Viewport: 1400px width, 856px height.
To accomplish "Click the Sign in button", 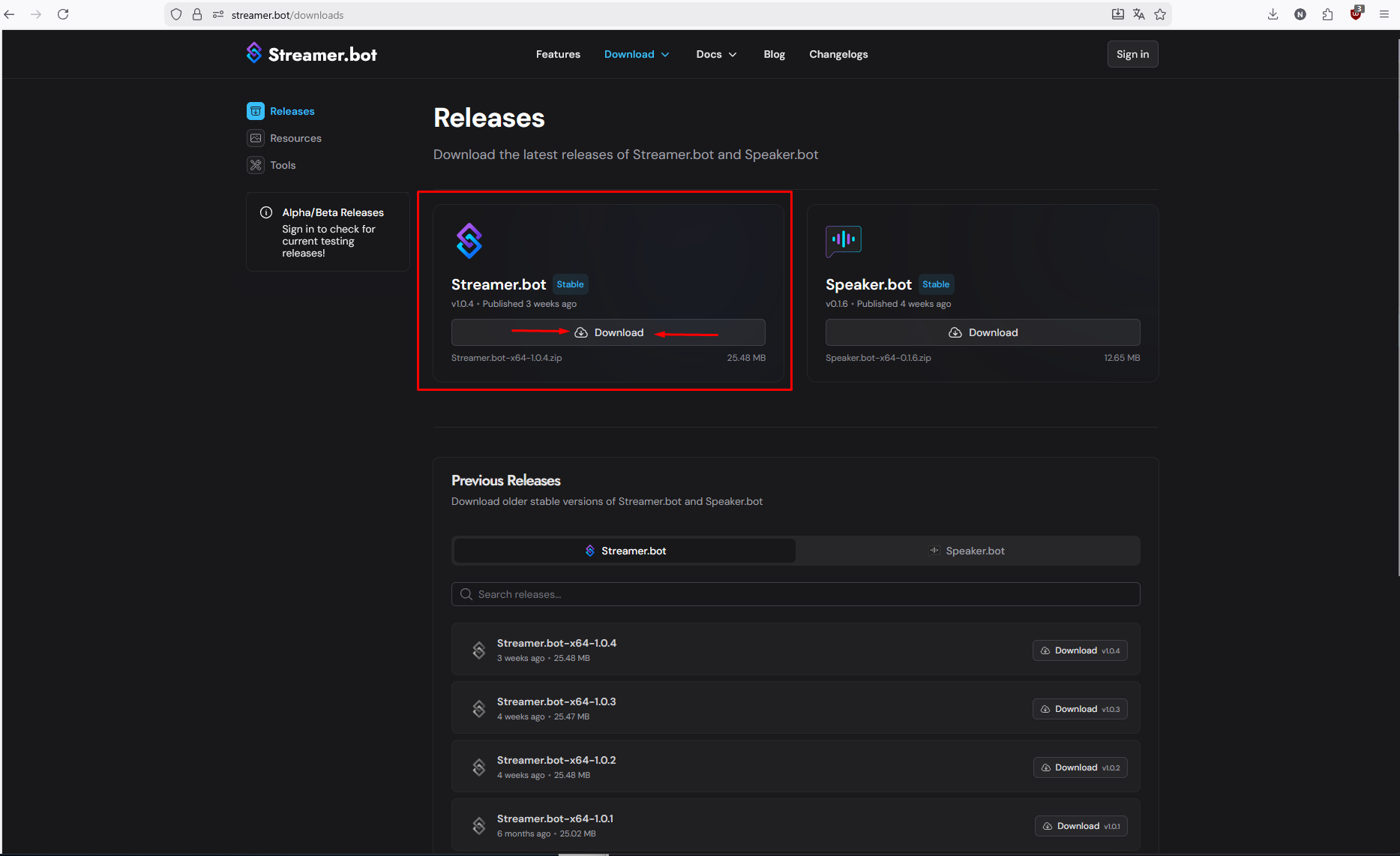I will click(x=1132, y=54).
